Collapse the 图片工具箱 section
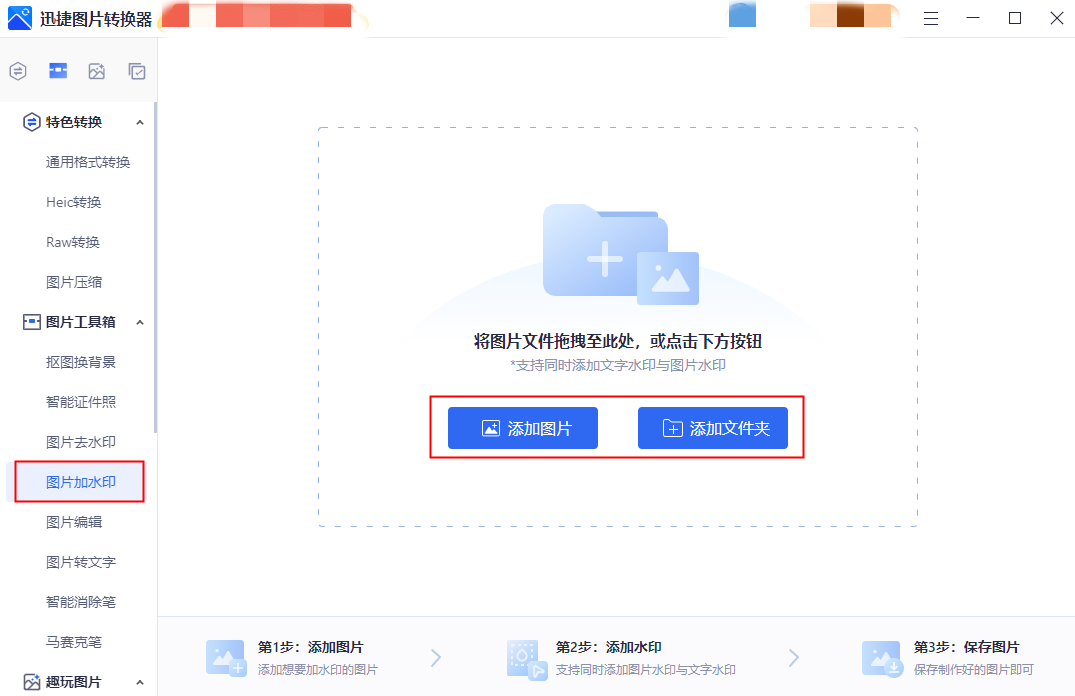 pos(140,322)
